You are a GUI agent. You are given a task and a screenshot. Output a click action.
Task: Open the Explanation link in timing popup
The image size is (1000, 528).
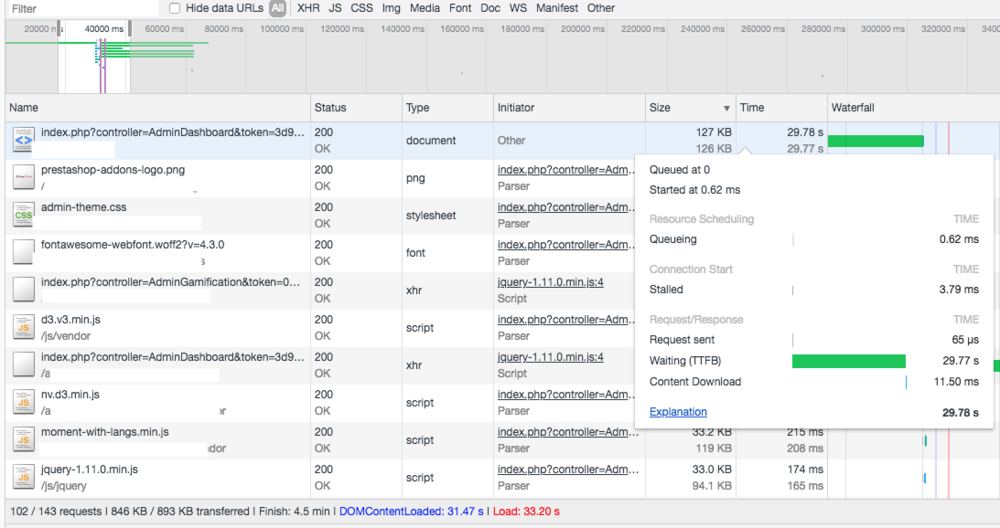[x=678, y=412]
